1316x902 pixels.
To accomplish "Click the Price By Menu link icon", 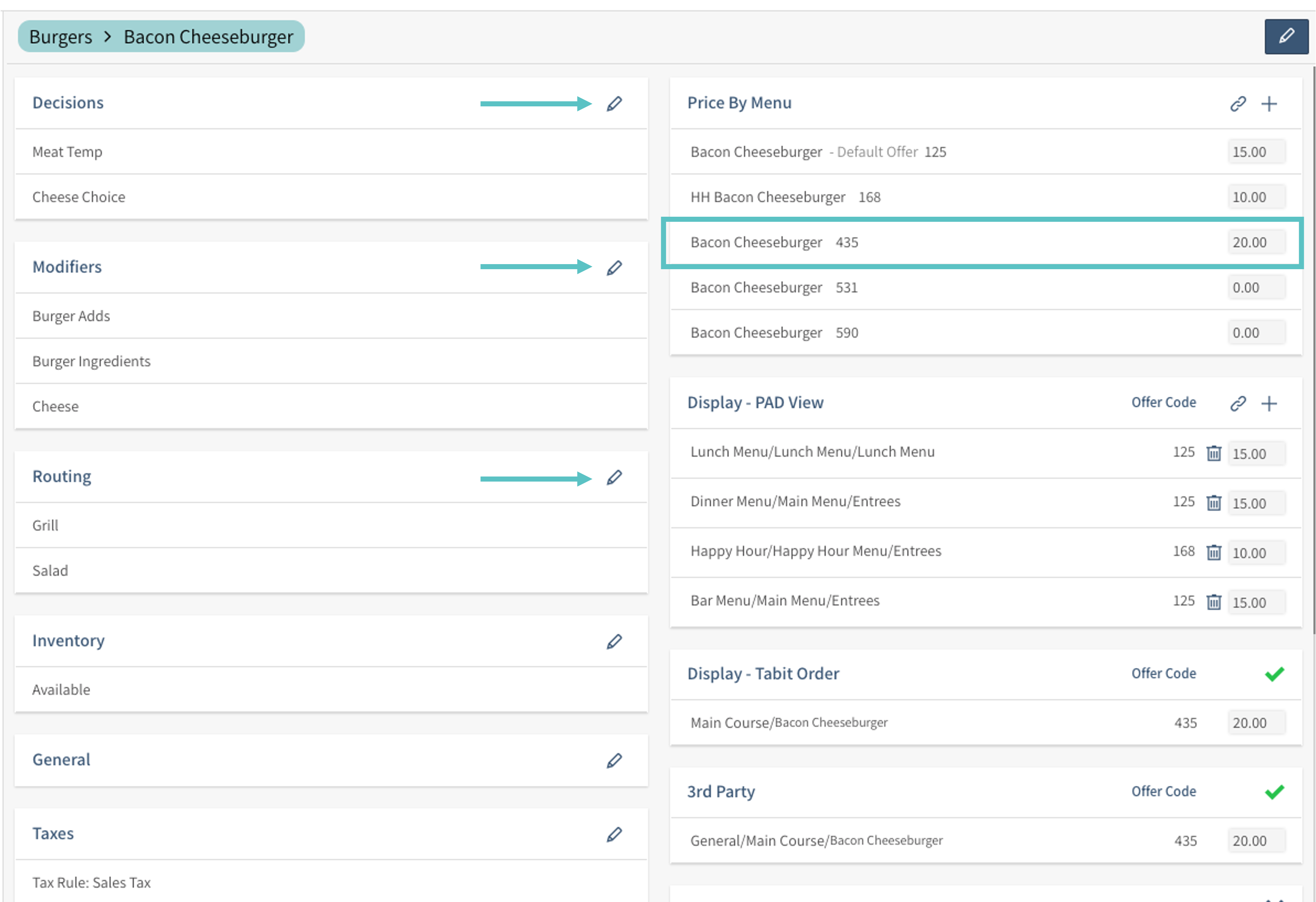I will coord(1238,104).
